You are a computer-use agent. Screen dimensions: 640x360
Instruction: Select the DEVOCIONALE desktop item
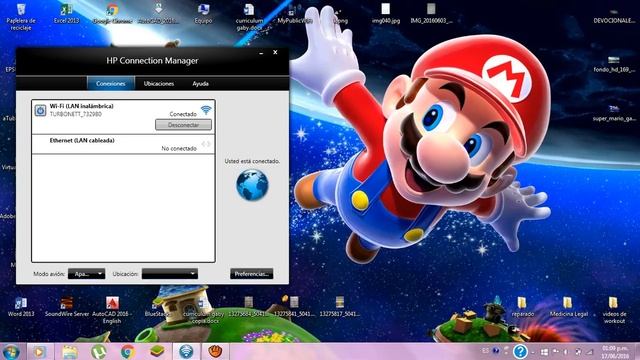click(614, 16)
